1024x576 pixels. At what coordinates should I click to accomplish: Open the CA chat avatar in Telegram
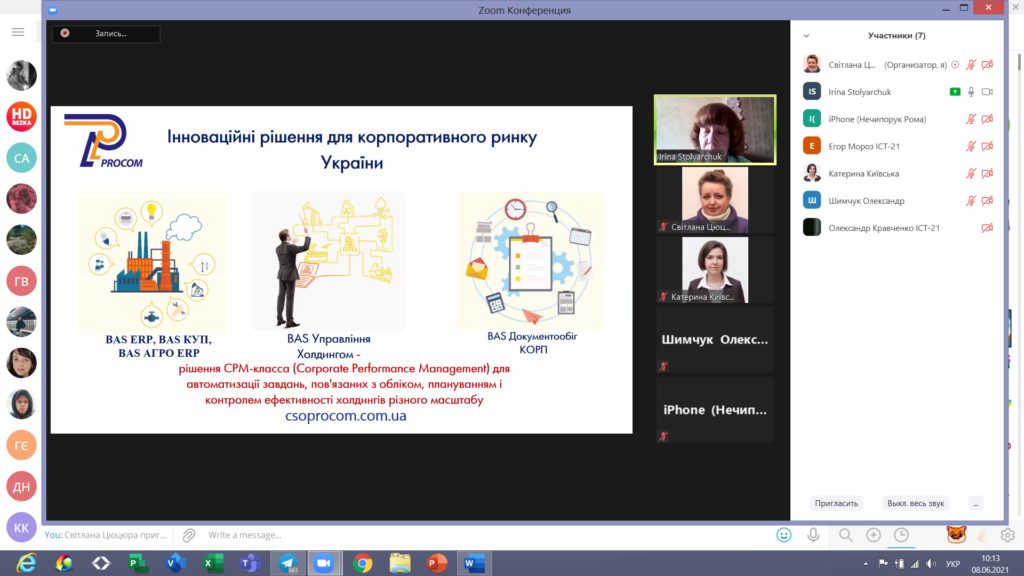22,157
